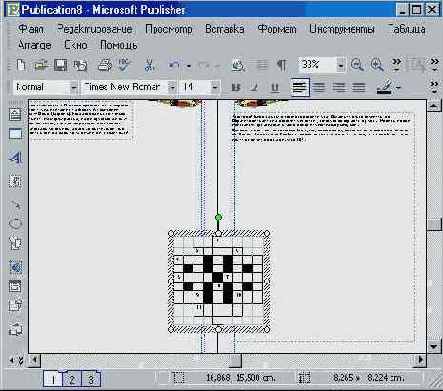
Task: Toggle special characters paragraph mark button
Action: click(x=282, y=65)
